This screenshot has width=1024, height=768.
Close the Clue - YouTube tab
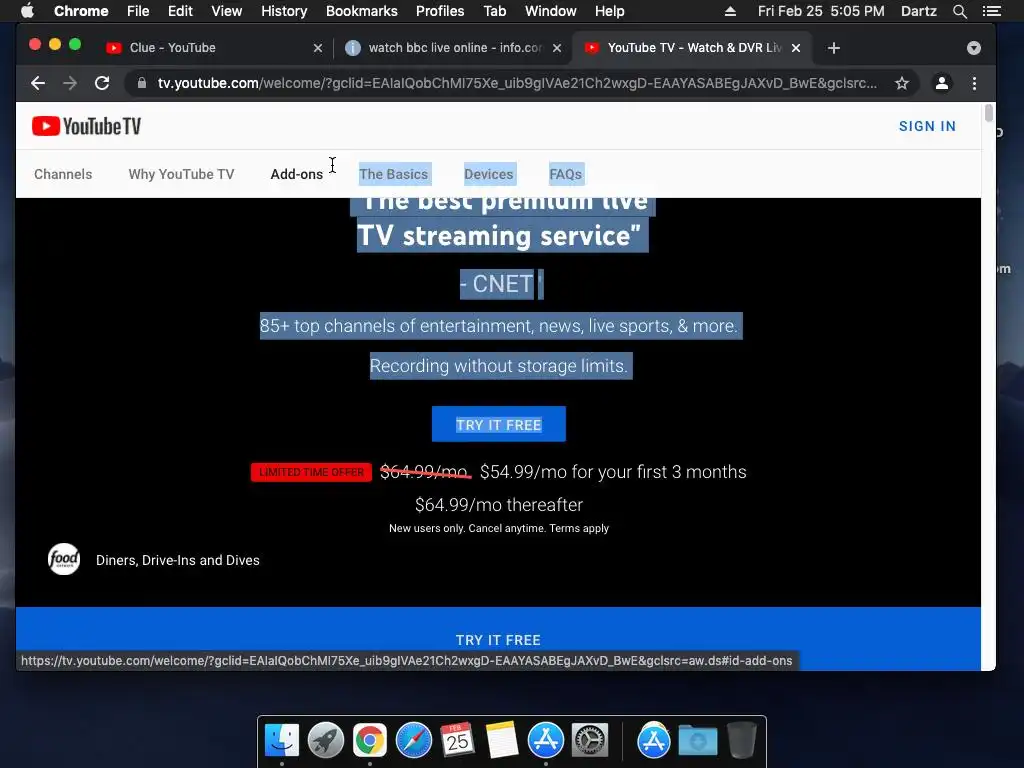point(318,48)
